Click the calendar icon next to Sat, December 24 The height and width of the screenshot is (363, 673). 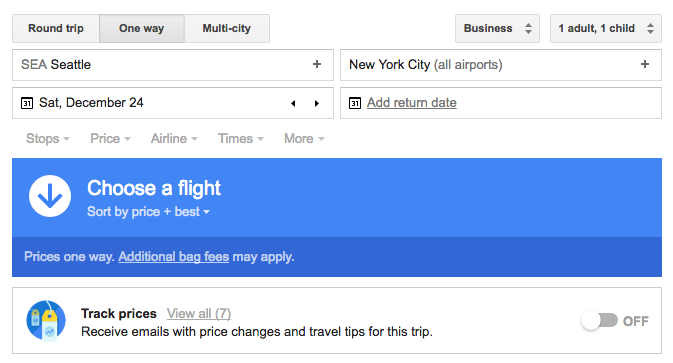pos(27,103)
